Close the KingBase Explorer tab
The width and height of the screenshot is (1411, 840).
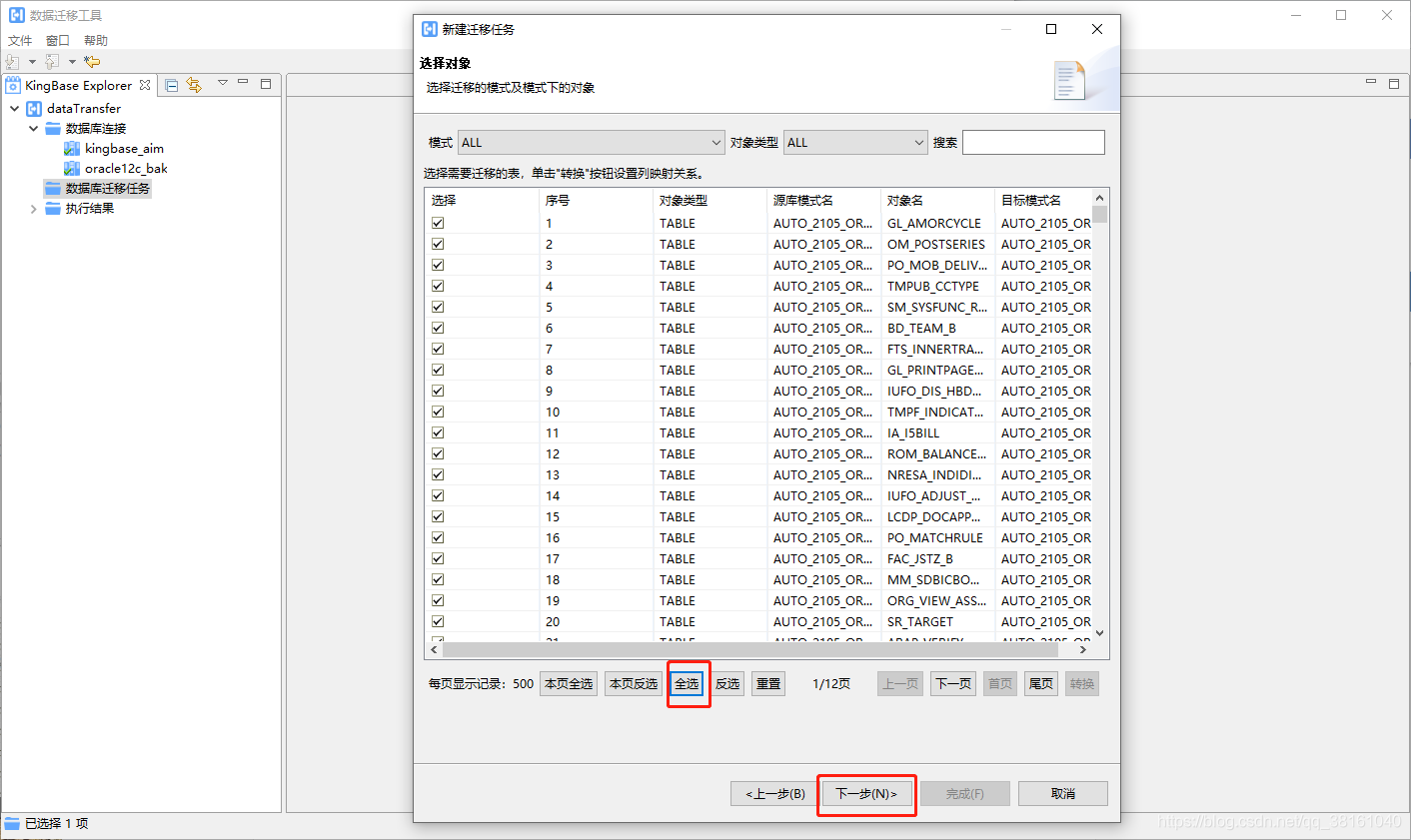(145, 85)
